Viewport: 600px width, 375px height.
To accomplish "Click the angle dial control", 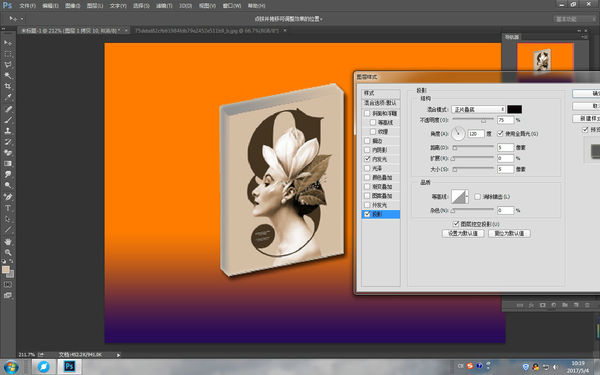I will tap(458, 134).
